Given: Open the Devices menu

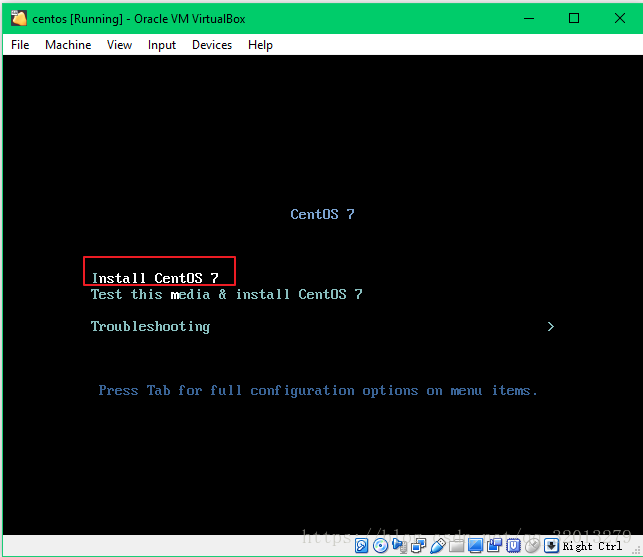Looking at the screenshot, I should click(212, 45).
